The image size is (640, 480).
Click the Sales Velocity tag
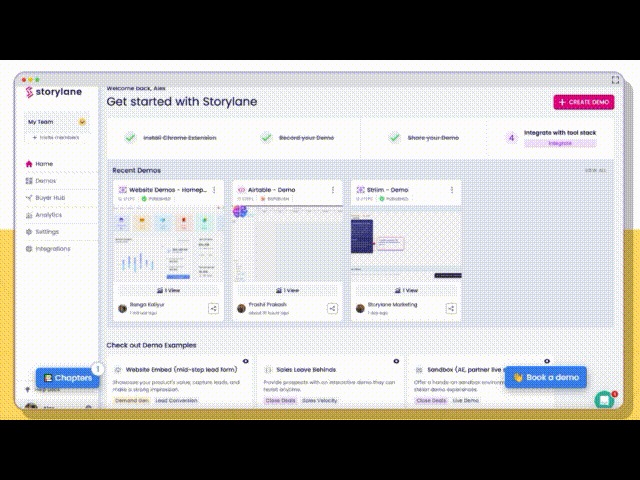click(320, 400)
